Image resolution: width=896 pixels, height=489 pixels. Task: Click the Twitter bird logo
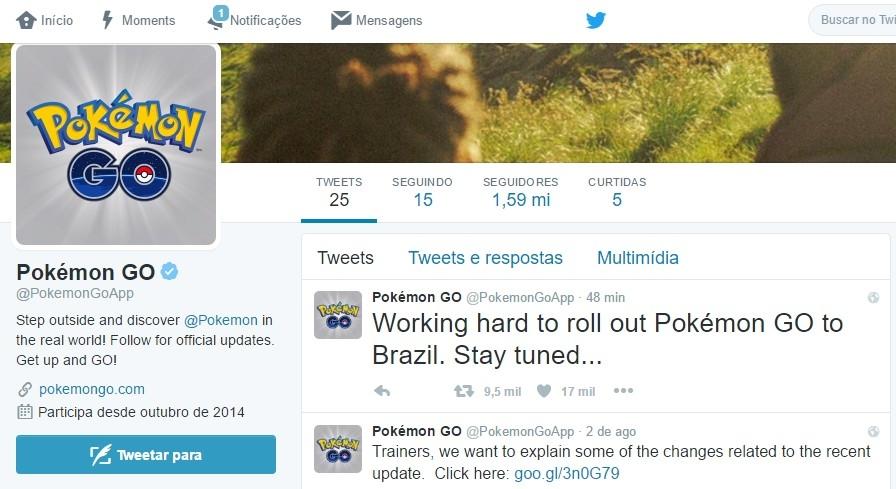[x=595, y=20]
